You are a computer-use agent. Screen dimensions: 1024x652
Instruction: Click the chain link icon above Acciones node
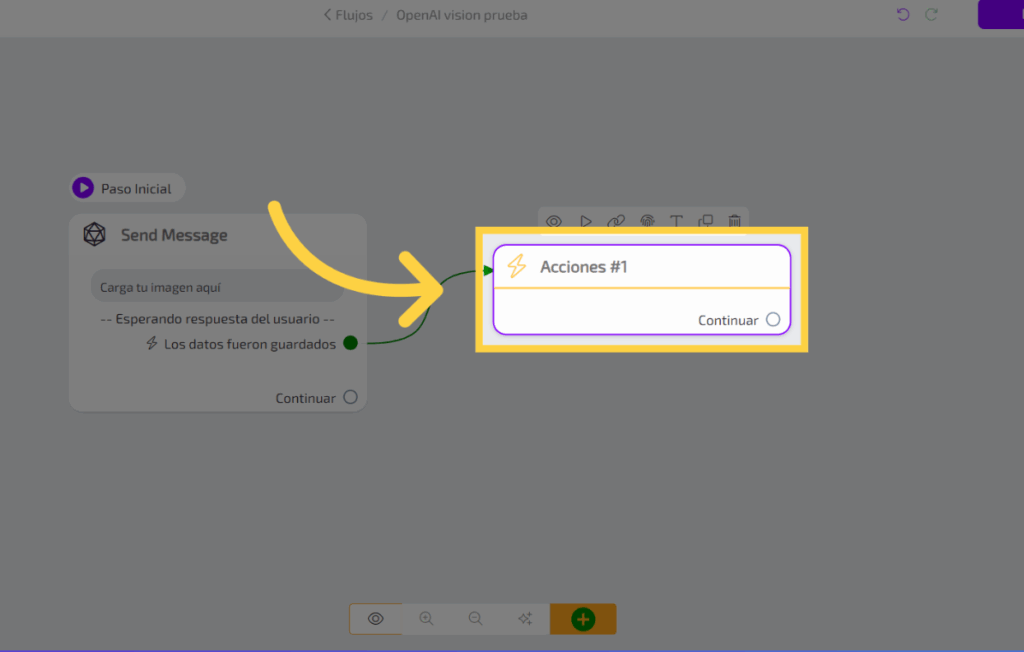(x=616, y=221)
